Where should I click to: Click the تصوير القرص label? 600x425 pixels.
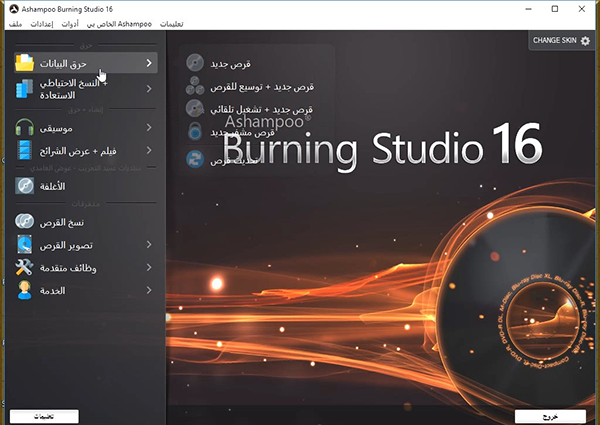coord(66,245)
